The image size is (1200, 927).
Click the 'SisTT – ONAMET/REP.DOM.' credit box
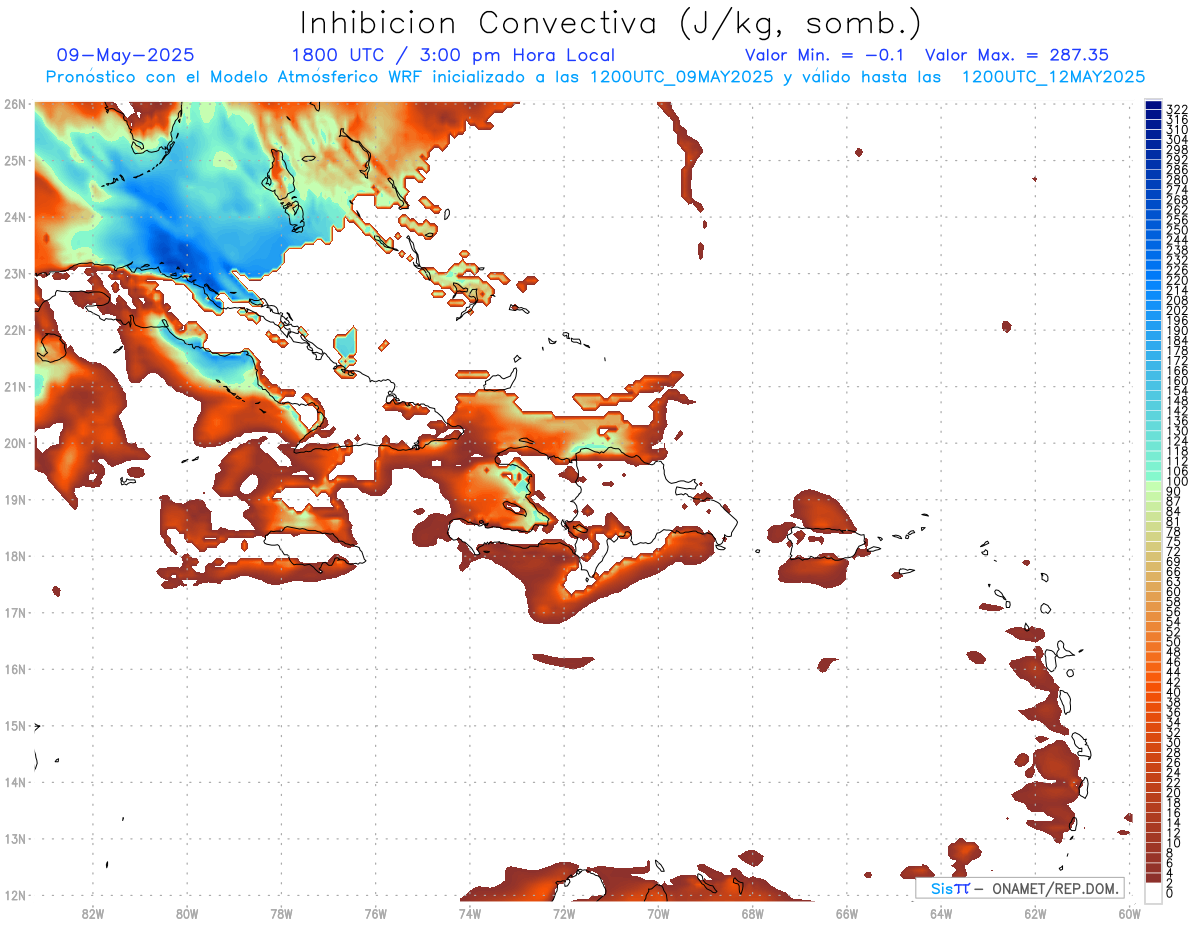coord(1020,888)
